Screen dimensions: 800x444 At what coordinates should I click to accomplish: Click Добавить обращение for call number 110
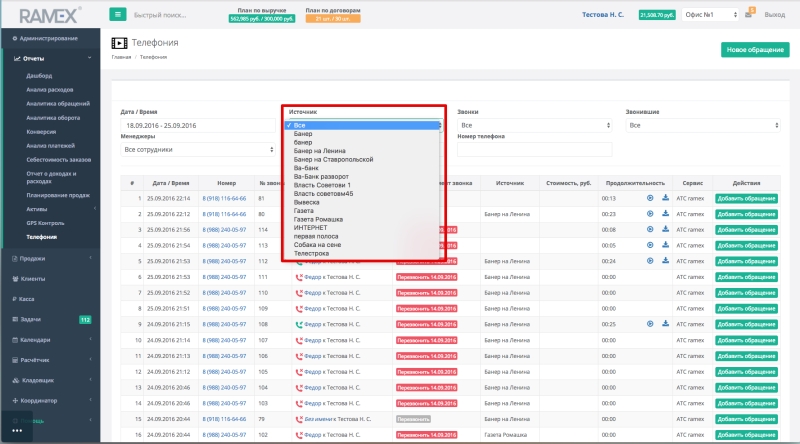(x=746, y=293)
